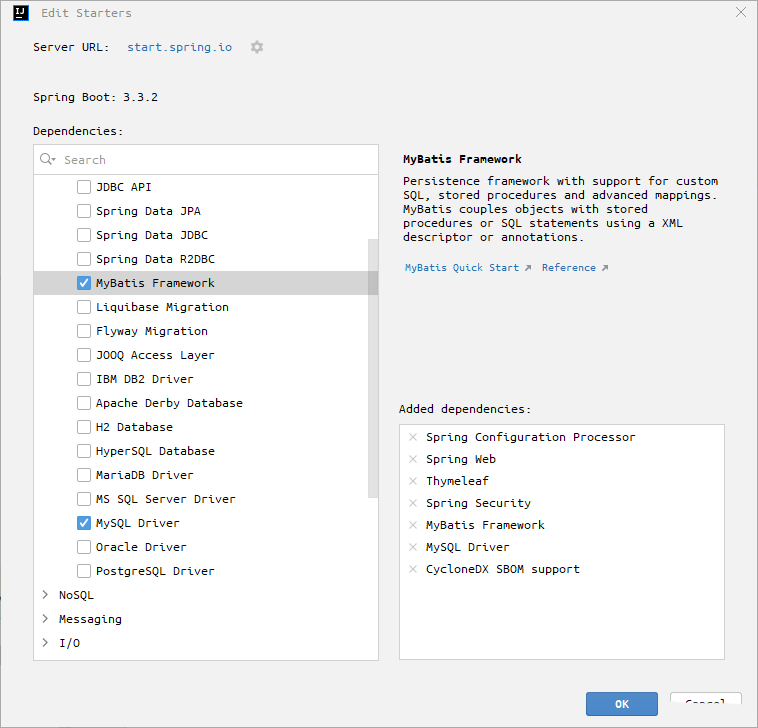Close the Edit Starters dialog
This screenshot has width=758, height=728.
(741, 12)
